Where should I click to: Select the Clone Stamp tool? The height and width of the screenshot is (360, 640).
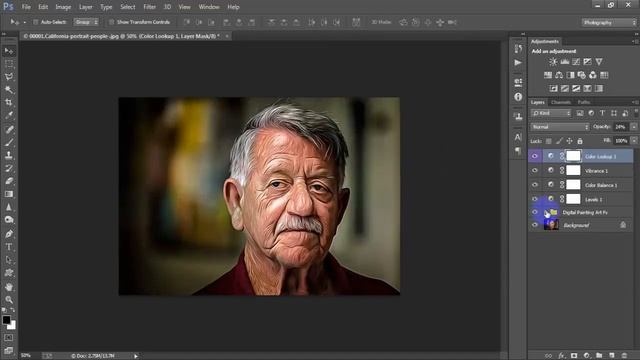[9, 155]
